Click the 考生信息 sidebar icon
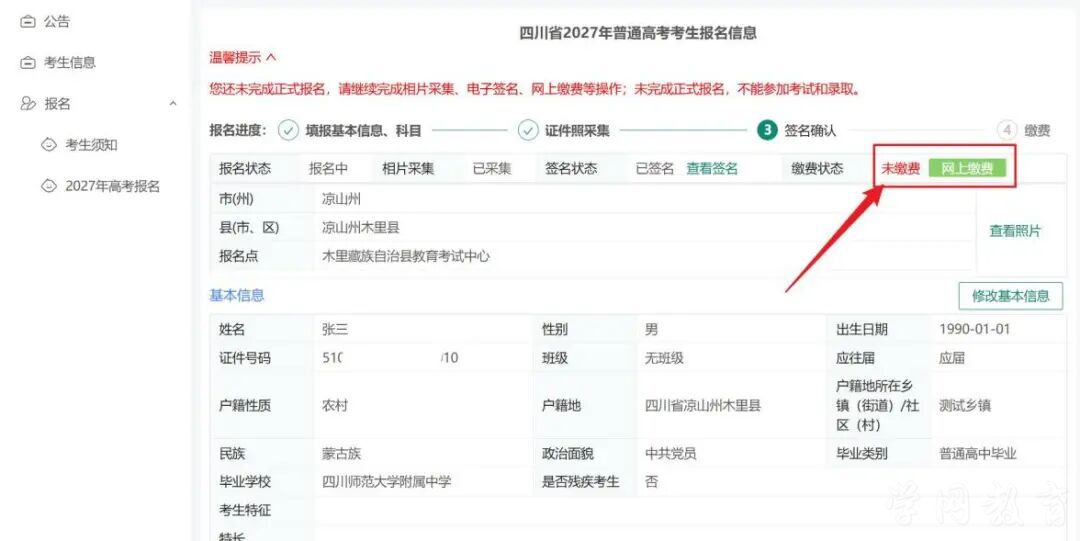Screen dimensions: 1080x541 pyautogui.click(x=28, y=63)
